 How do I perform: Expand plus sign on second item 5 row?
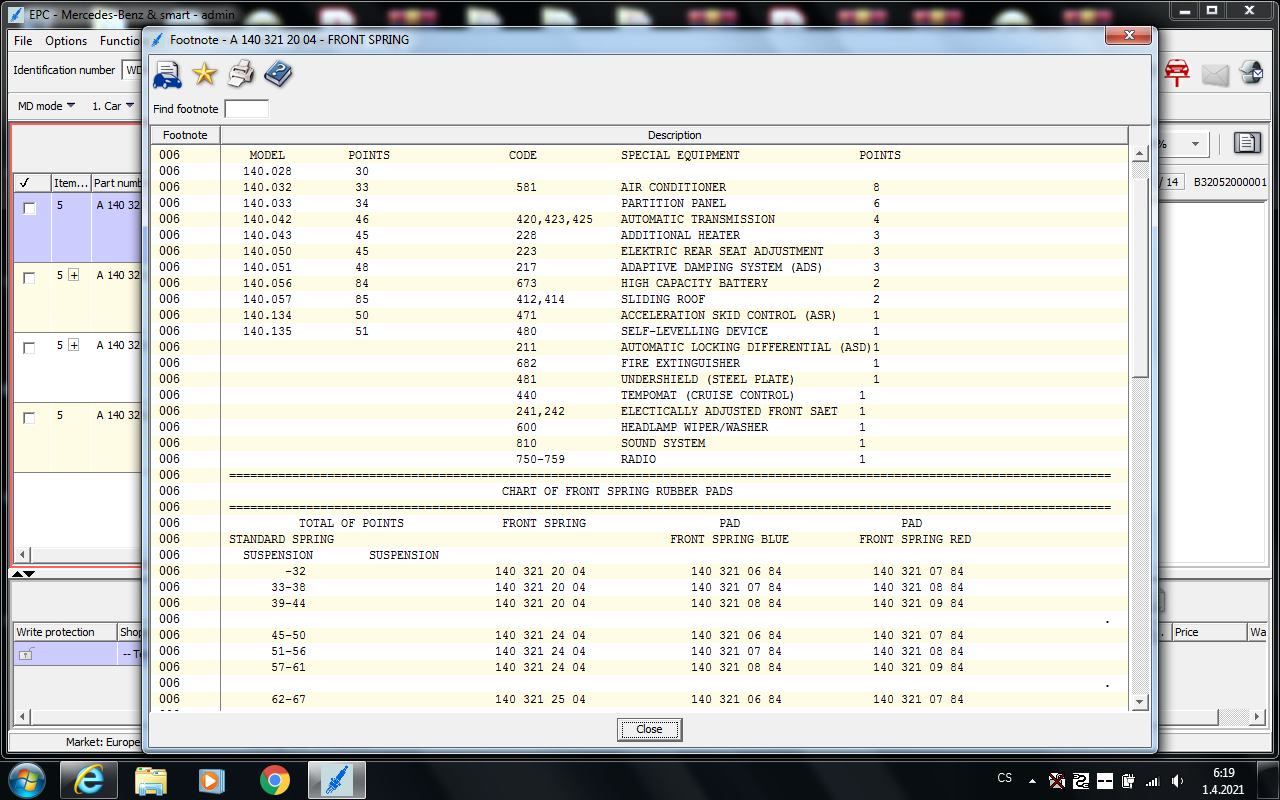point(73,275)
